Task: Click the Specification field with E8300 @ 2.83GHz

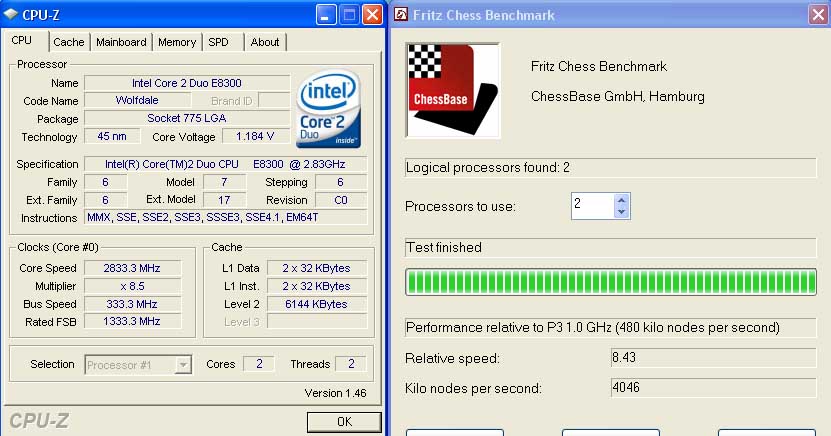Action: (226, 164)
